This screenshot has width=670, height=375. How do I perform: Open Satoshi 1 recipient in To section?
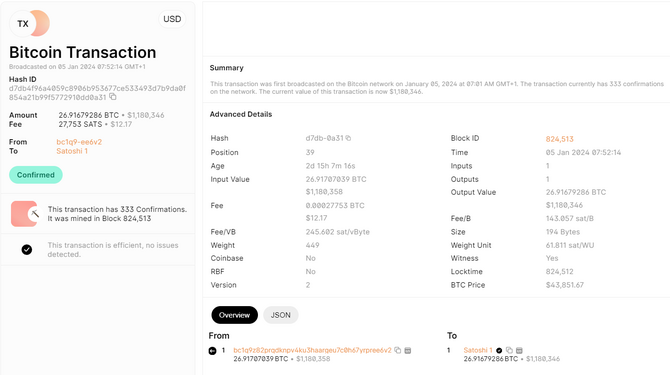[478, 350]
